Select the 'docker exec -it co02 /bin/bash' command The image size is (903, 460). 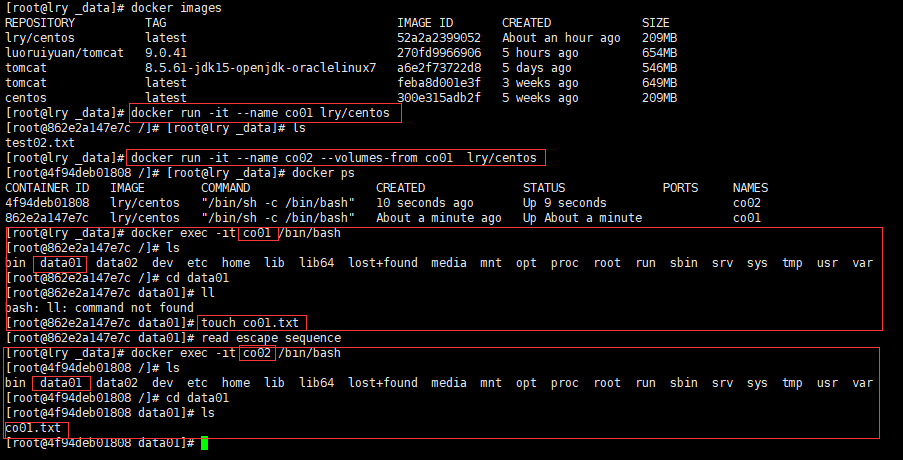pyautogui.click(x=236, y=352)
